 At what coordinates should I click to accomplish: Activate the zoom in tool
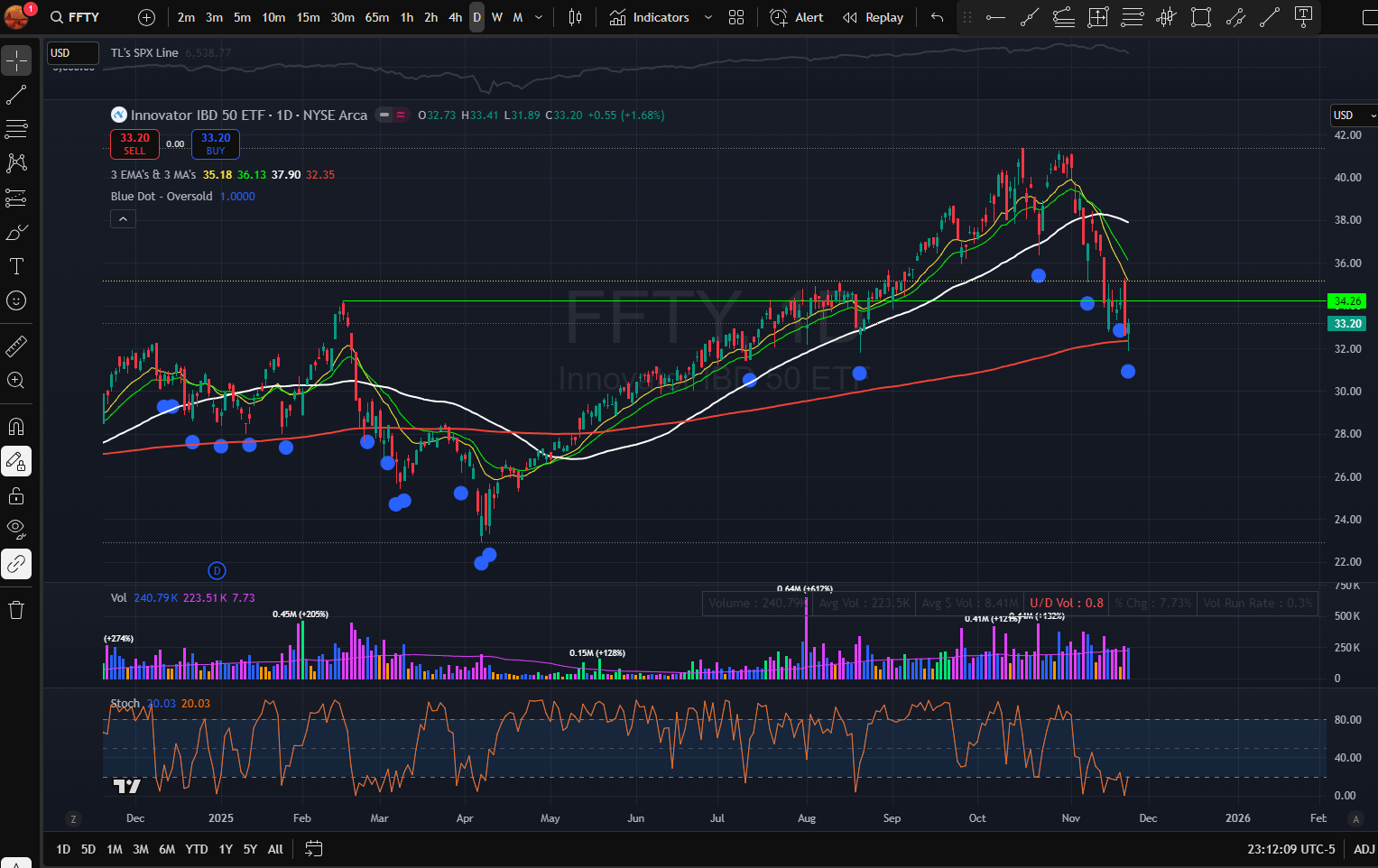click(16, 380)
